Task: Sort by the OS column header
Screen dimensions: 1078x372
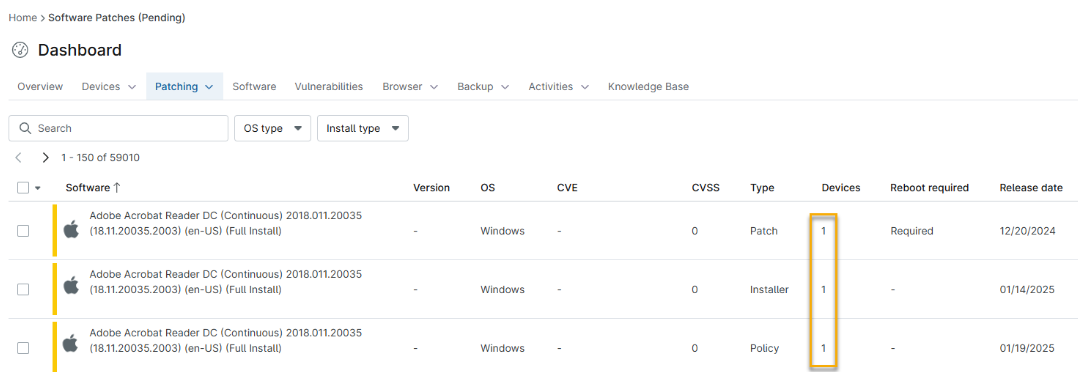Action: pyautogui.click(x=487, y=187)
